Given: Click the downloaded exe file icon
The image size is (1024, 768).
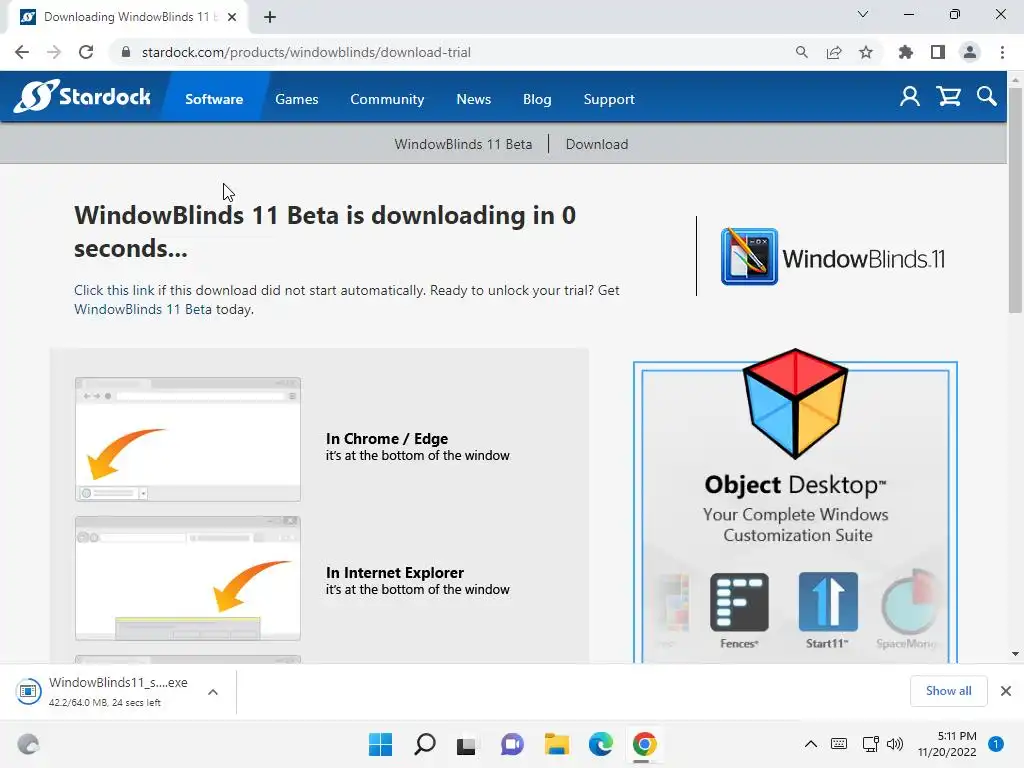Looking at the screenshot, I should pos(29,691).
